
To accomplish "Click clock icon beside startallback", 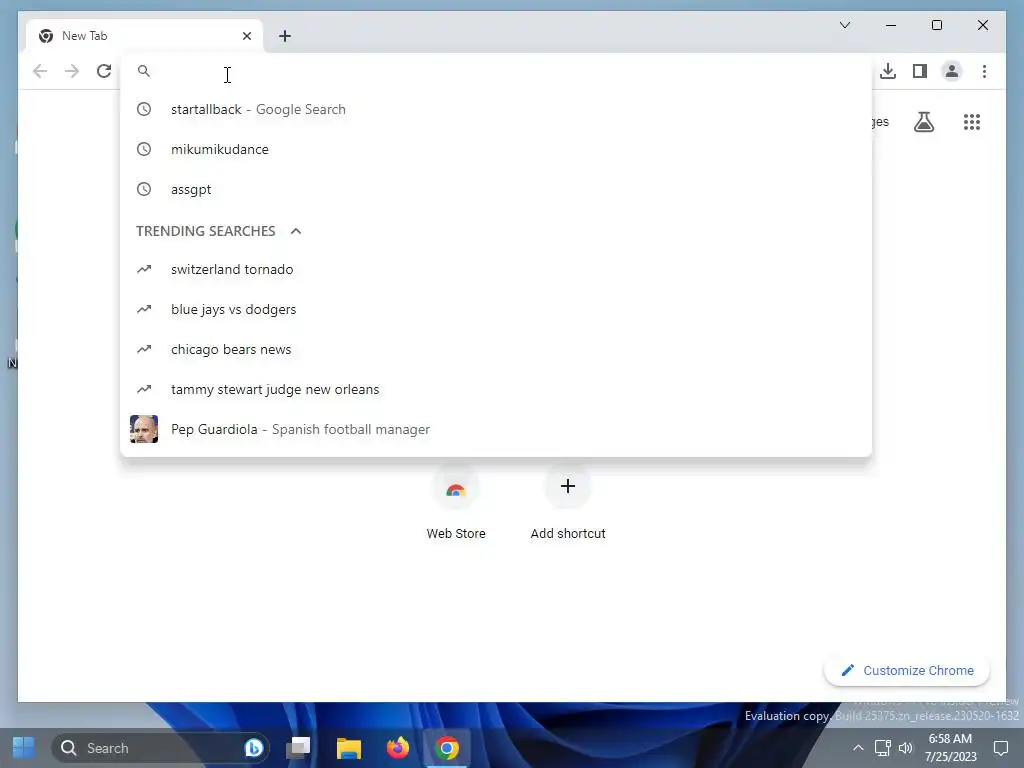I will tap(144, 110).
